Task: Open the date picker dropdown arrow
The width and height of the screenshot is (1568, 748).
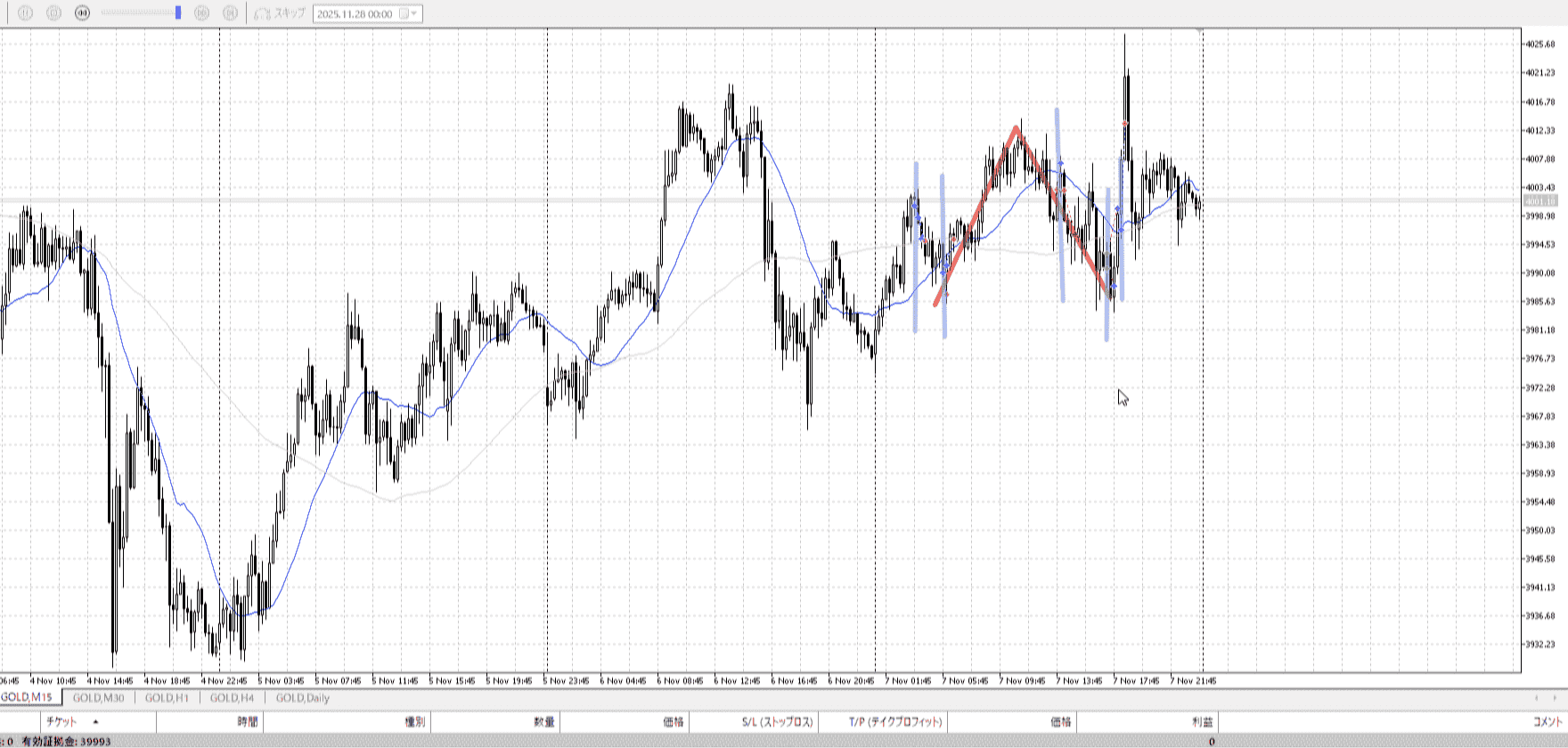Action: pyautogui.click(x=413, y=13)
